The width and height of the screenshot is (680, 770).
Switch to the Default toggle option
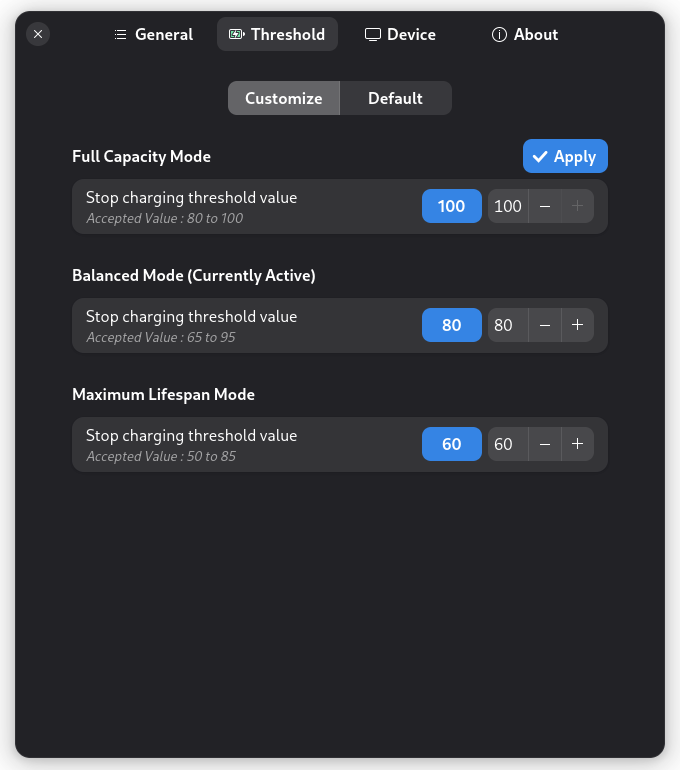pyautogui.click(x=395, y=98)
